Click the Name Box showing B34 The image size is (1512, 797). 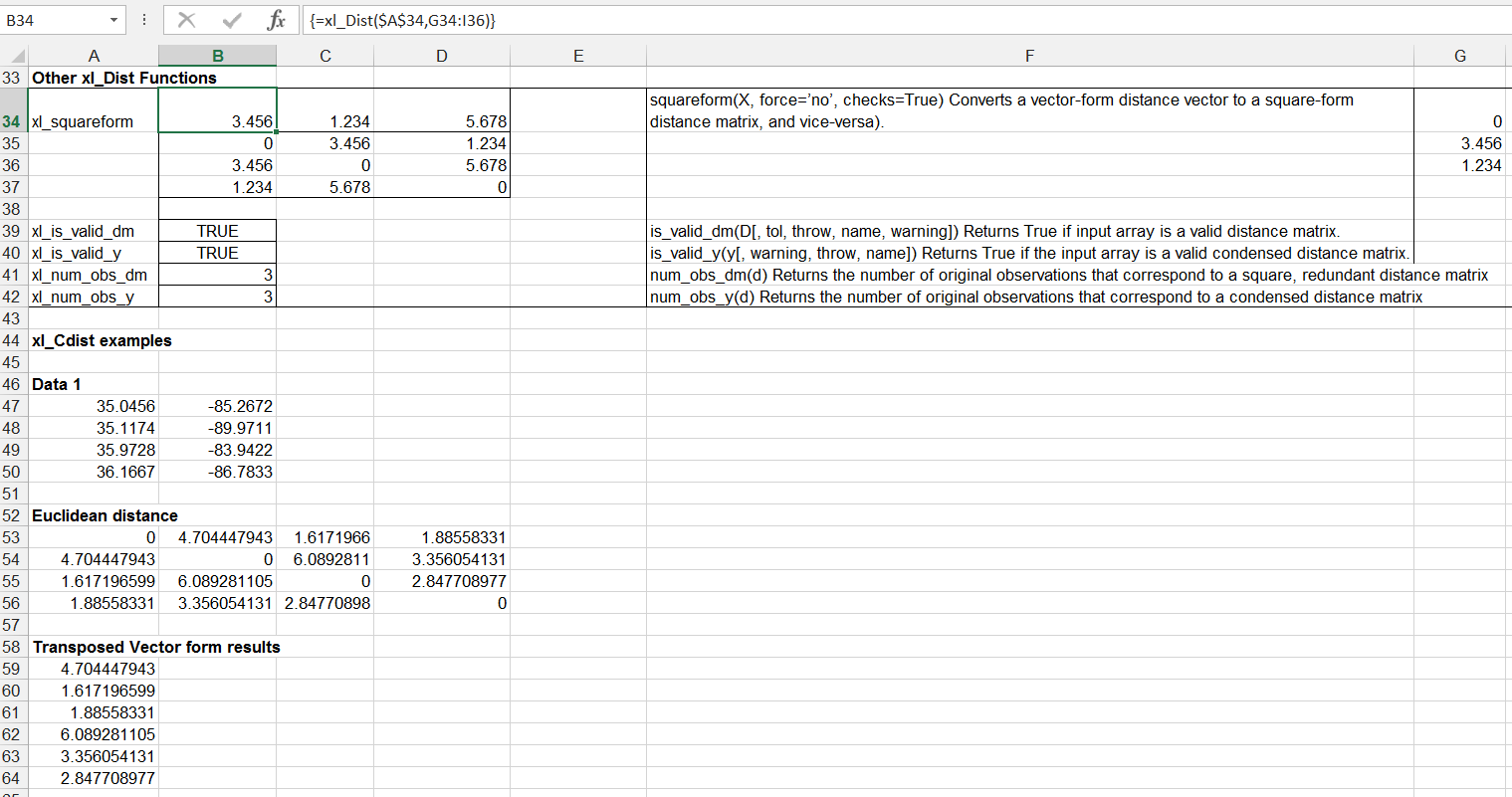point(55,20)
